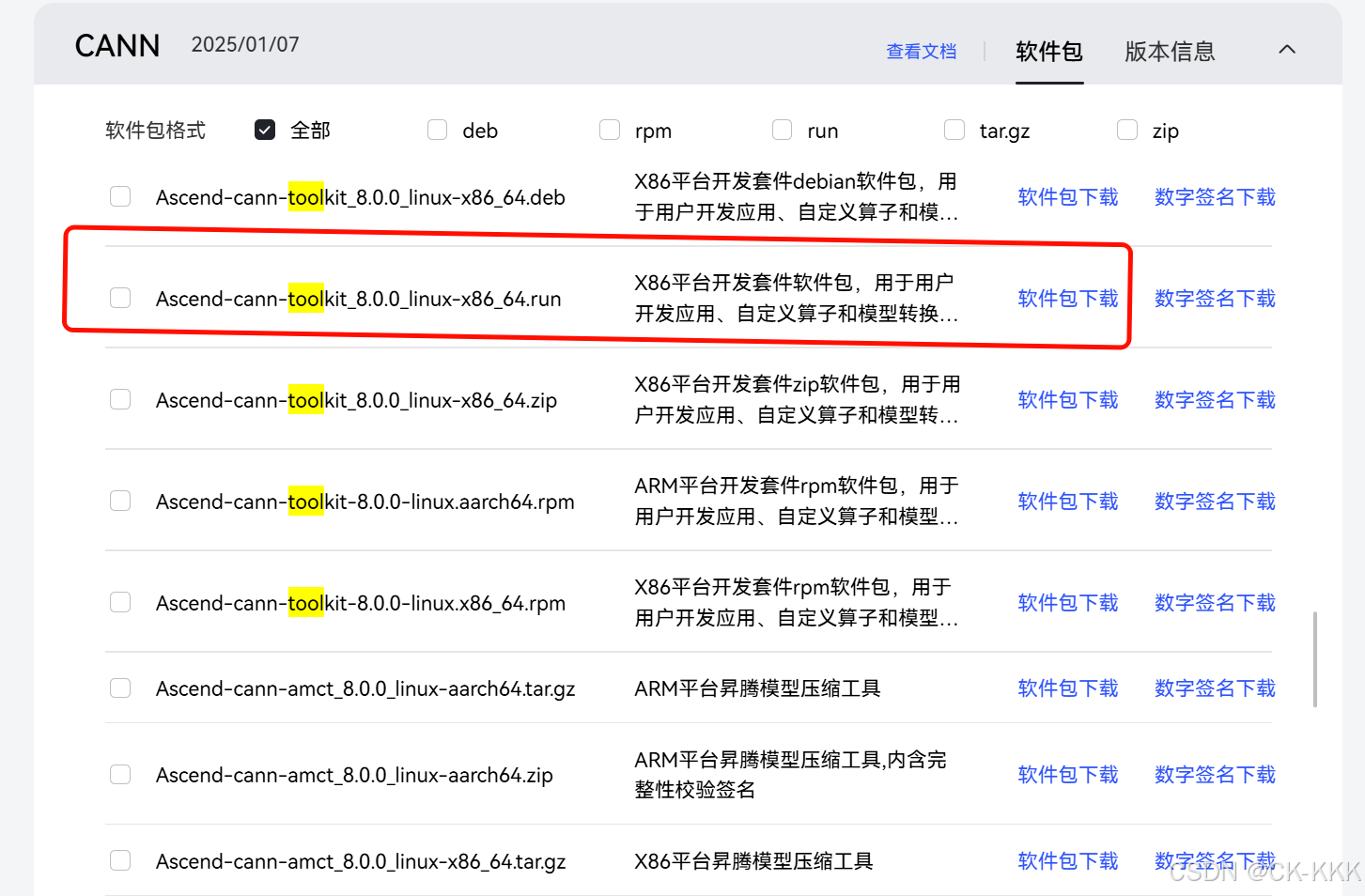The width and height of the screenshot is (1365, 896).
Task: Select the Ascend-cann-toolkit x86_64.deb package checkbox
Action: point(119,196)
